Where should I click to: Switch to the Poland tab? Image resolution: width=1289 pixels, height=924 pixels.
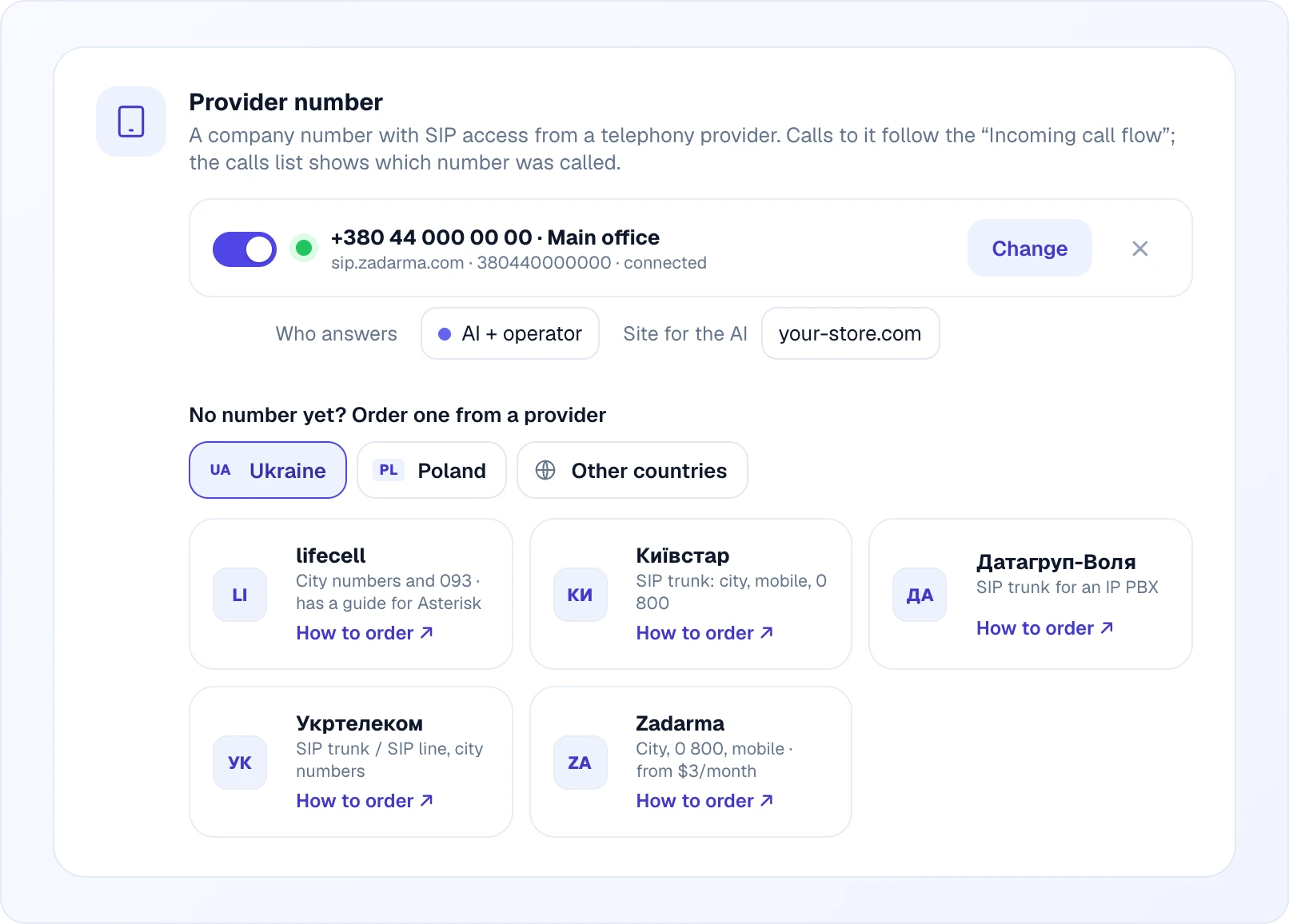(432, 470)
